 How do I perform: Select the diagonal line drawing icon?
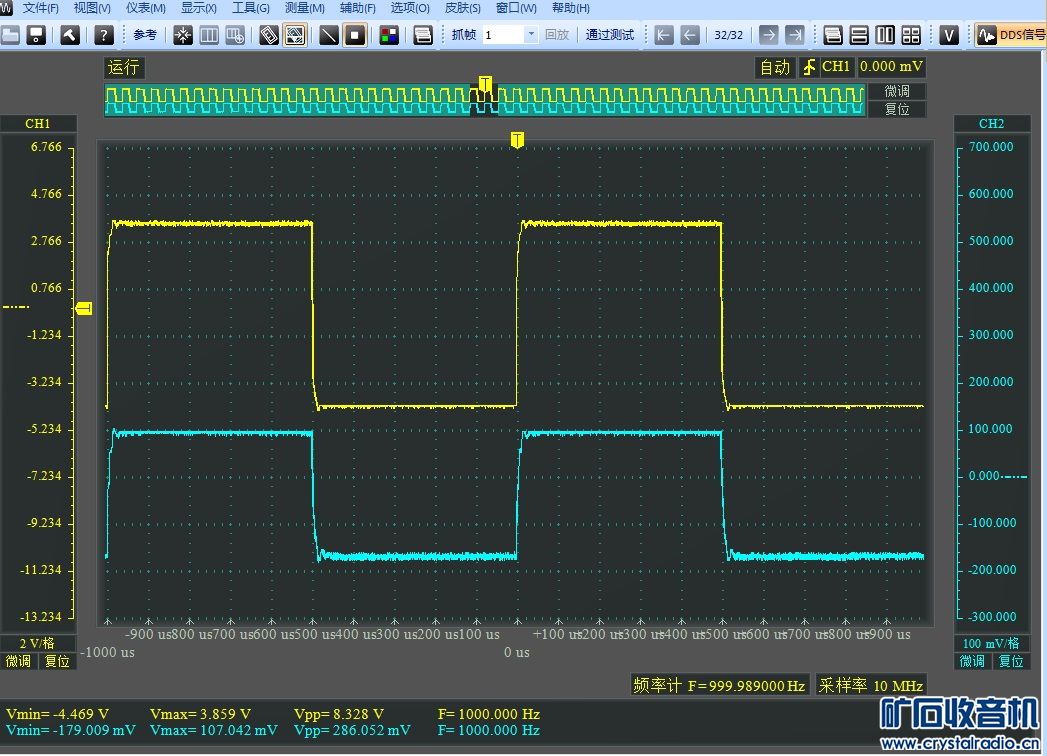(x=329, y=35)
